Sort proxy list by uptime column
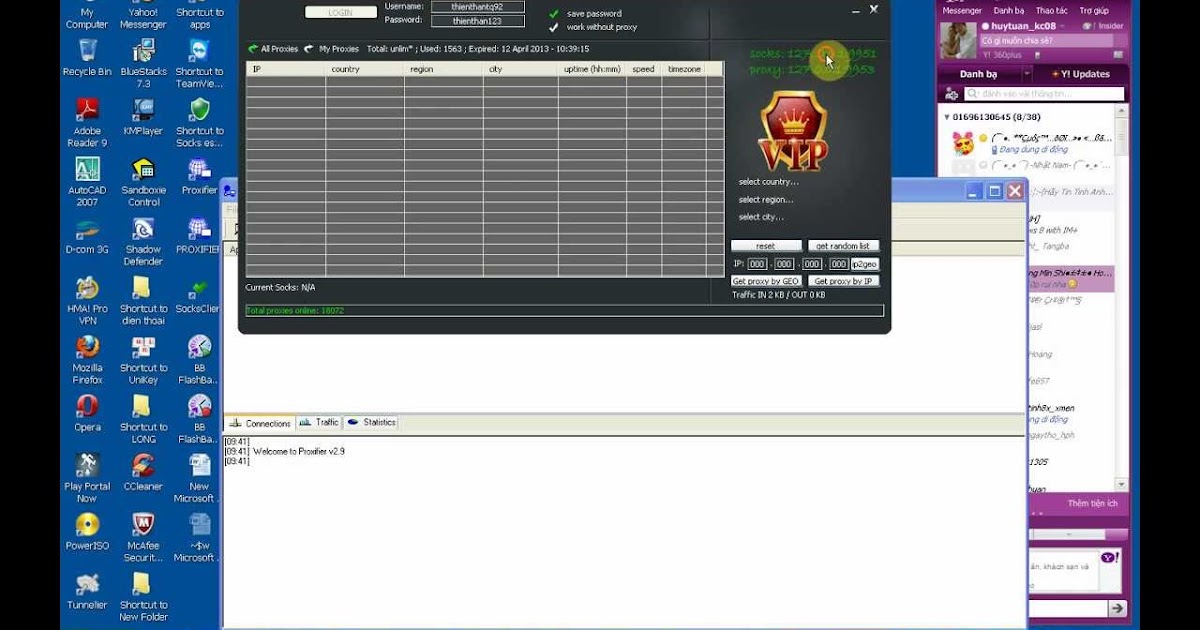This screenshot has width=1200, height=630. (x=592, y=69)
